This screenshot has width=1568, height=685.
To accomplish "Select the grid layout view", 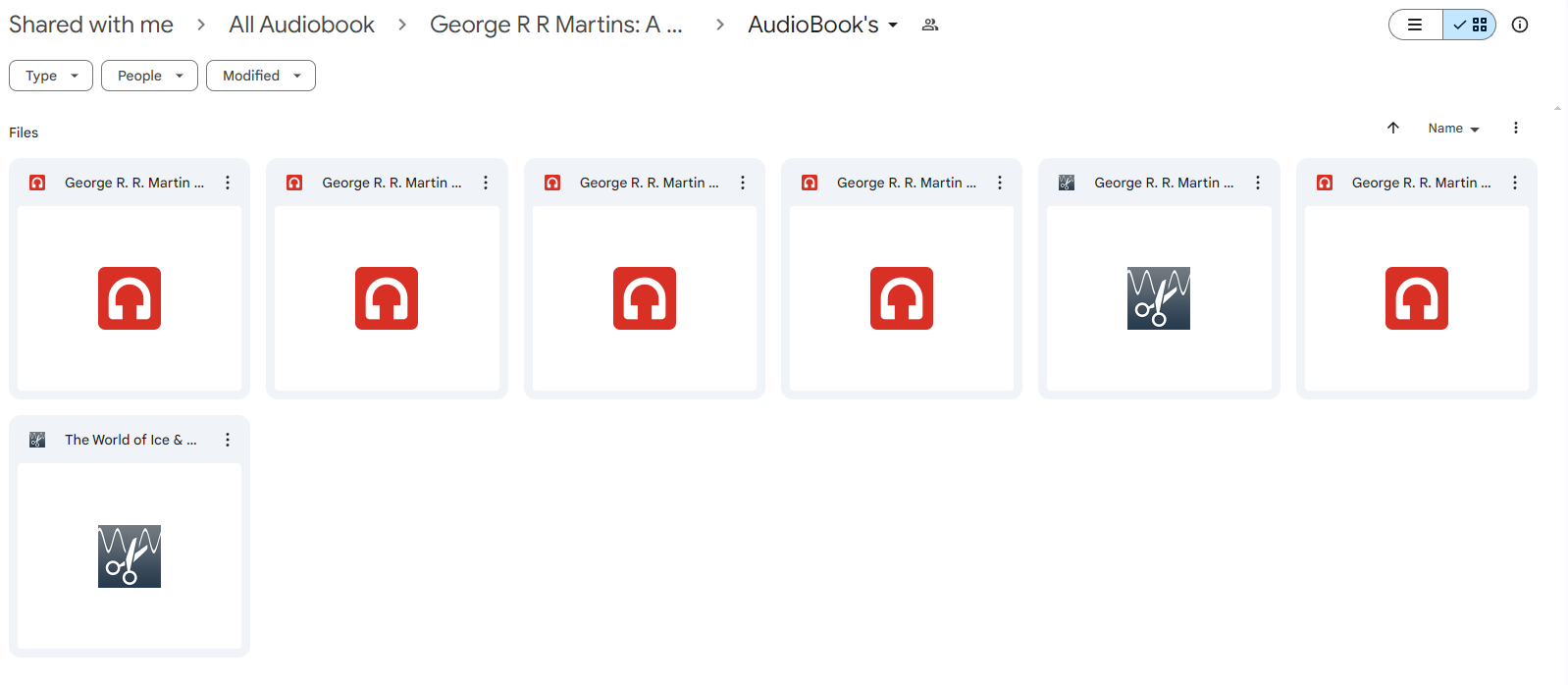I will (1470, 25).
